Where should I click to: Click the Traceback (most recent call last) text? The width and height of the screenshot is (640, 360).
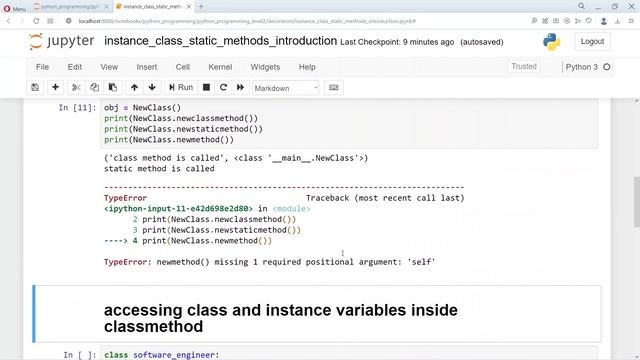[385, 198]
